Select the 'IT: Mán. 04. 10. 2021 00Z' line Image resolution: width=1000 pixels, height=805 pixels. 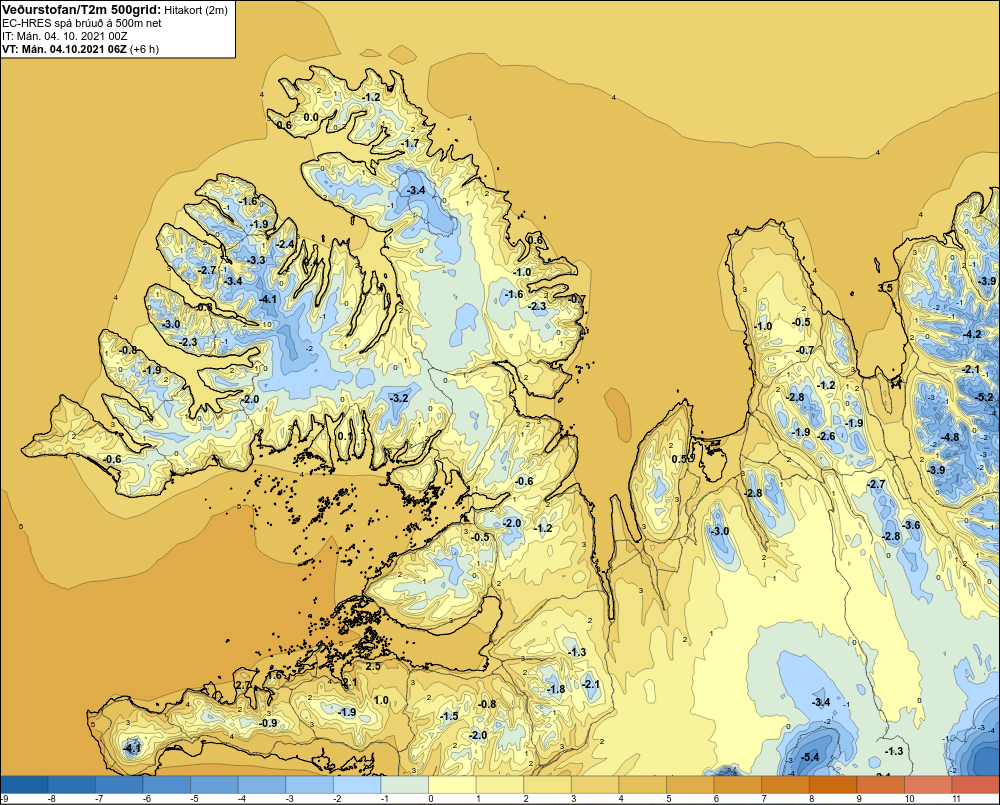[64, 36]
